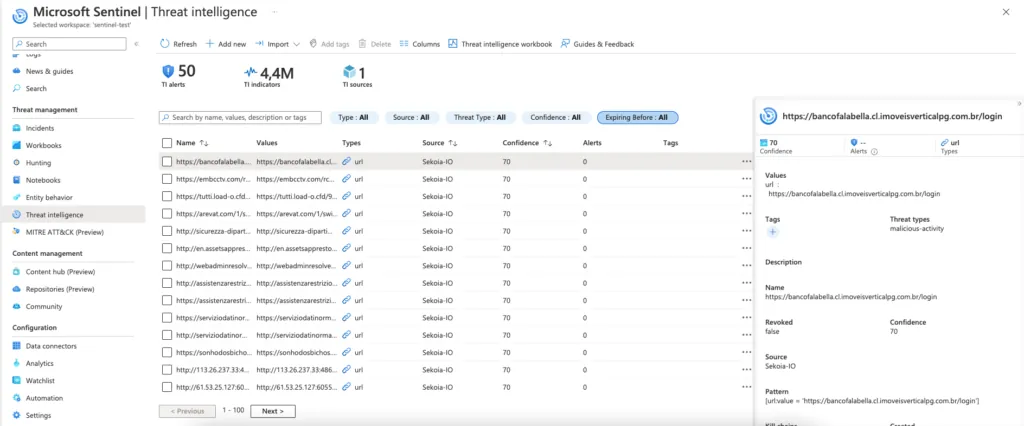The height and width of the screenshot is (426, 1024).
Task: Click the < Previous pagination button
Action: (x=186, y=411)
